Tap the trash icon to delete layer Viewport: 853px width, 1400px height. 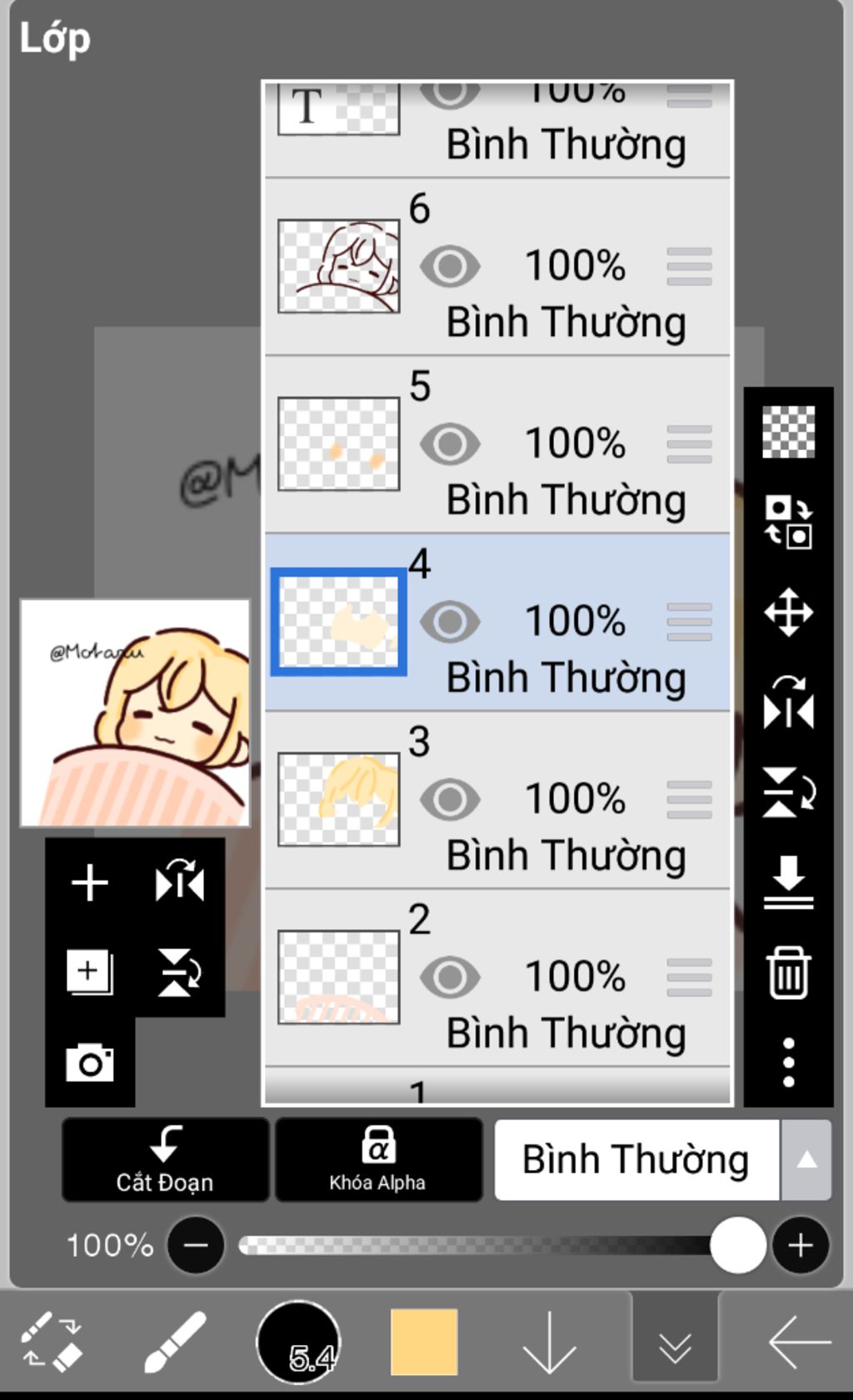(x=788, y=972)
